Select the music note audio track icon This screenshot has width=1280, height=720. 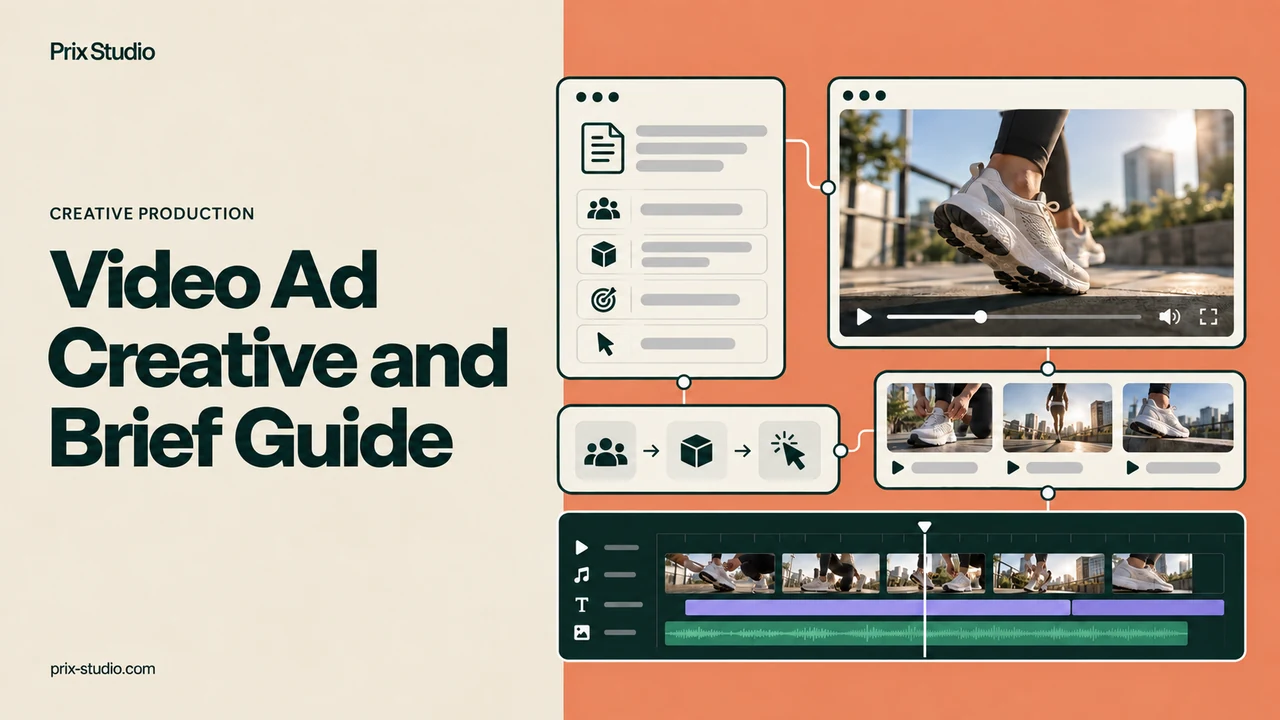(581, 575)
